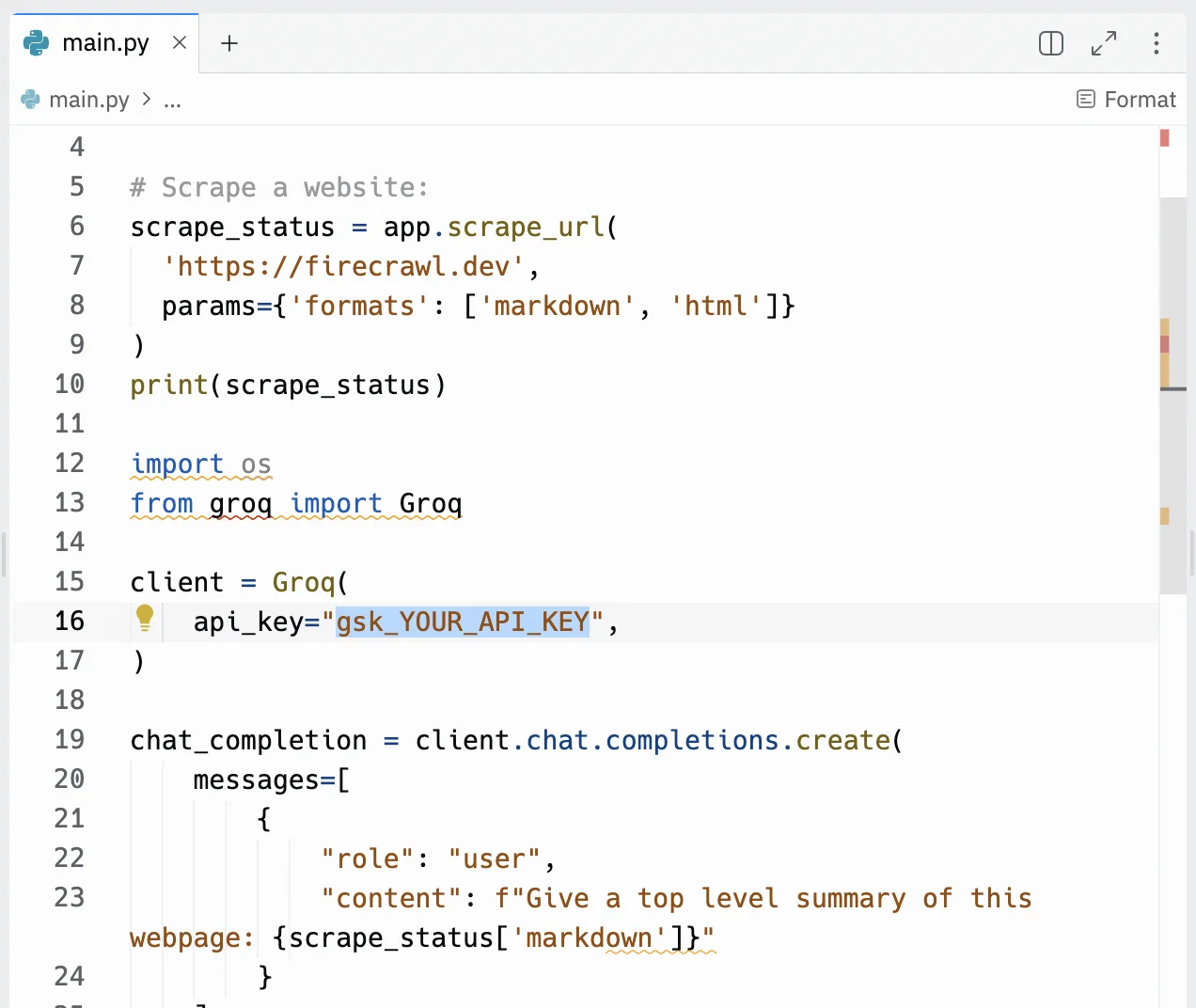Image resolution: width=1196 pixels, height=1008 pixels.
Task: Click main.py in the breadcrumb
Action: [89, 100]
